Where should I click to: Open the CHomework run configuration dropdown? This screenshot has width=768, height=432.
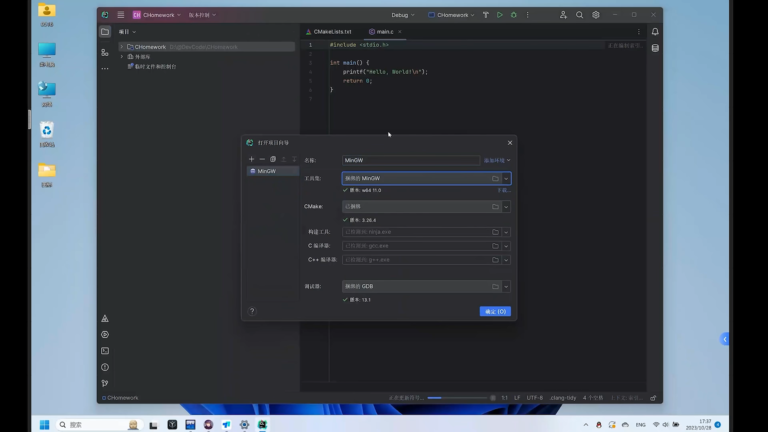pos(451,15)
